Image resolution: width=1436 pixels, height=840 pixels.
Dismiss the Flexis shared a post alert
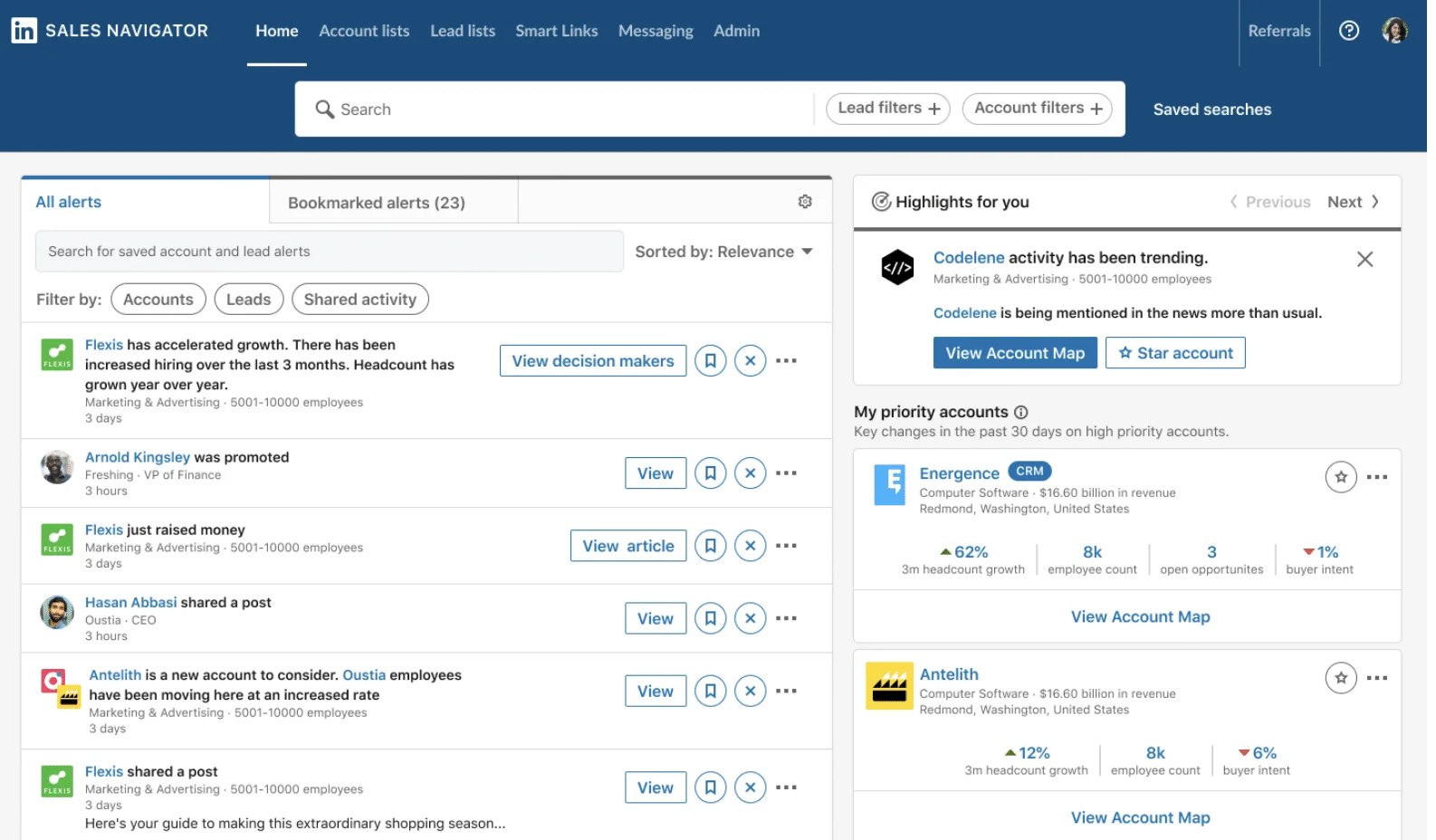pos(751,787)
